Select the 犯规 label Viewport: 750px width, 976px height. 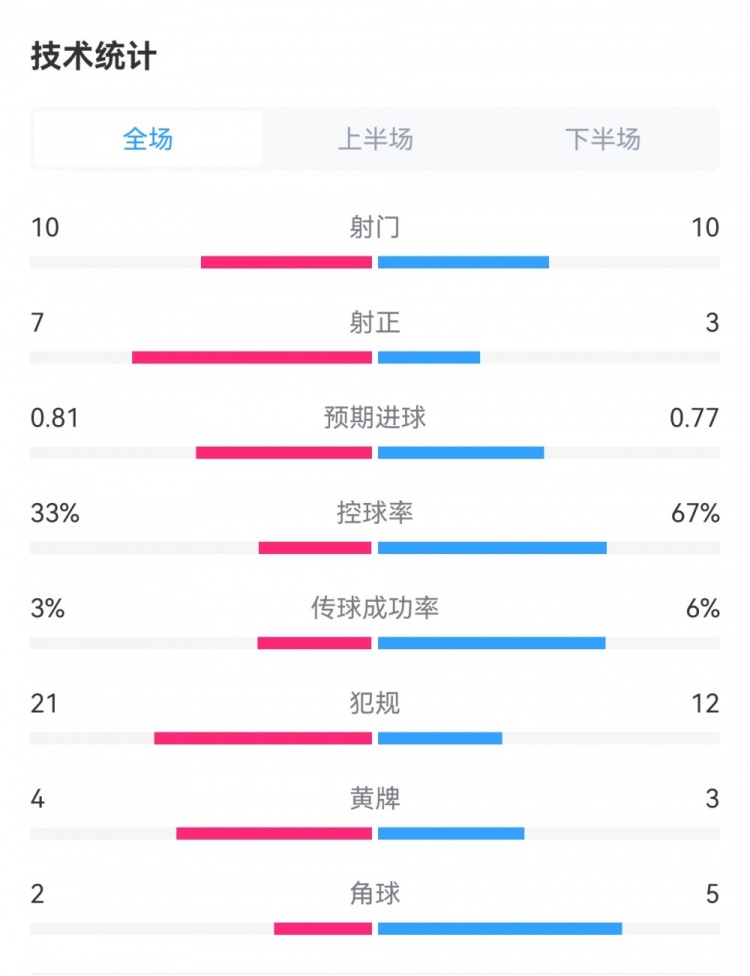click(x=375, y=703)
